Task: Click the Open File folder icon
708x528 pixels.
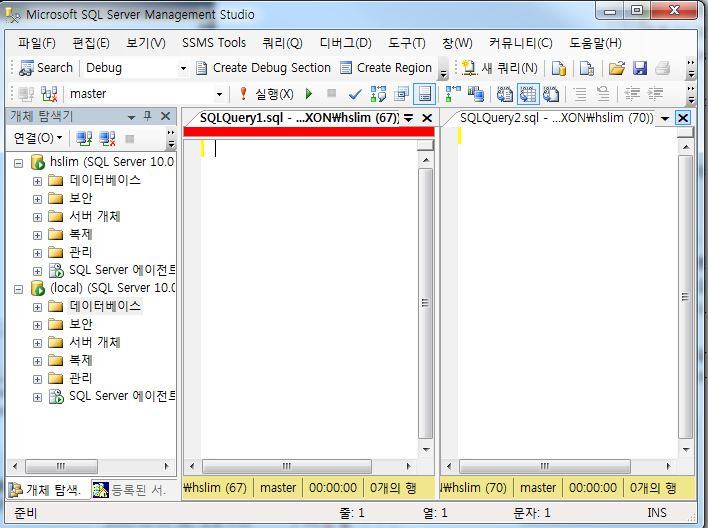Action: point(616,69)
